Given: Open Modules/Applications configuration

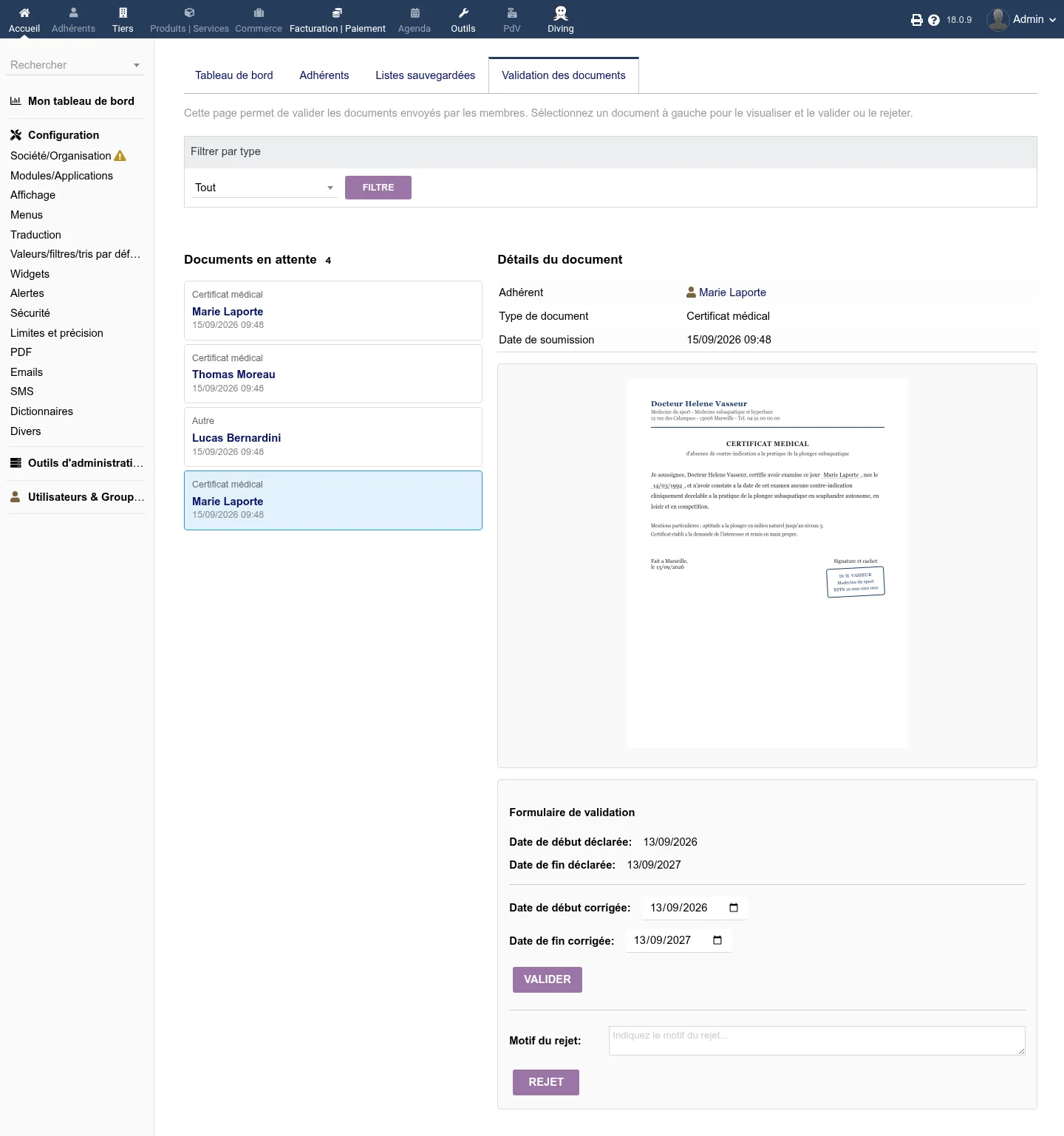Looking at the screenshot, I should [x=61, y=176].
